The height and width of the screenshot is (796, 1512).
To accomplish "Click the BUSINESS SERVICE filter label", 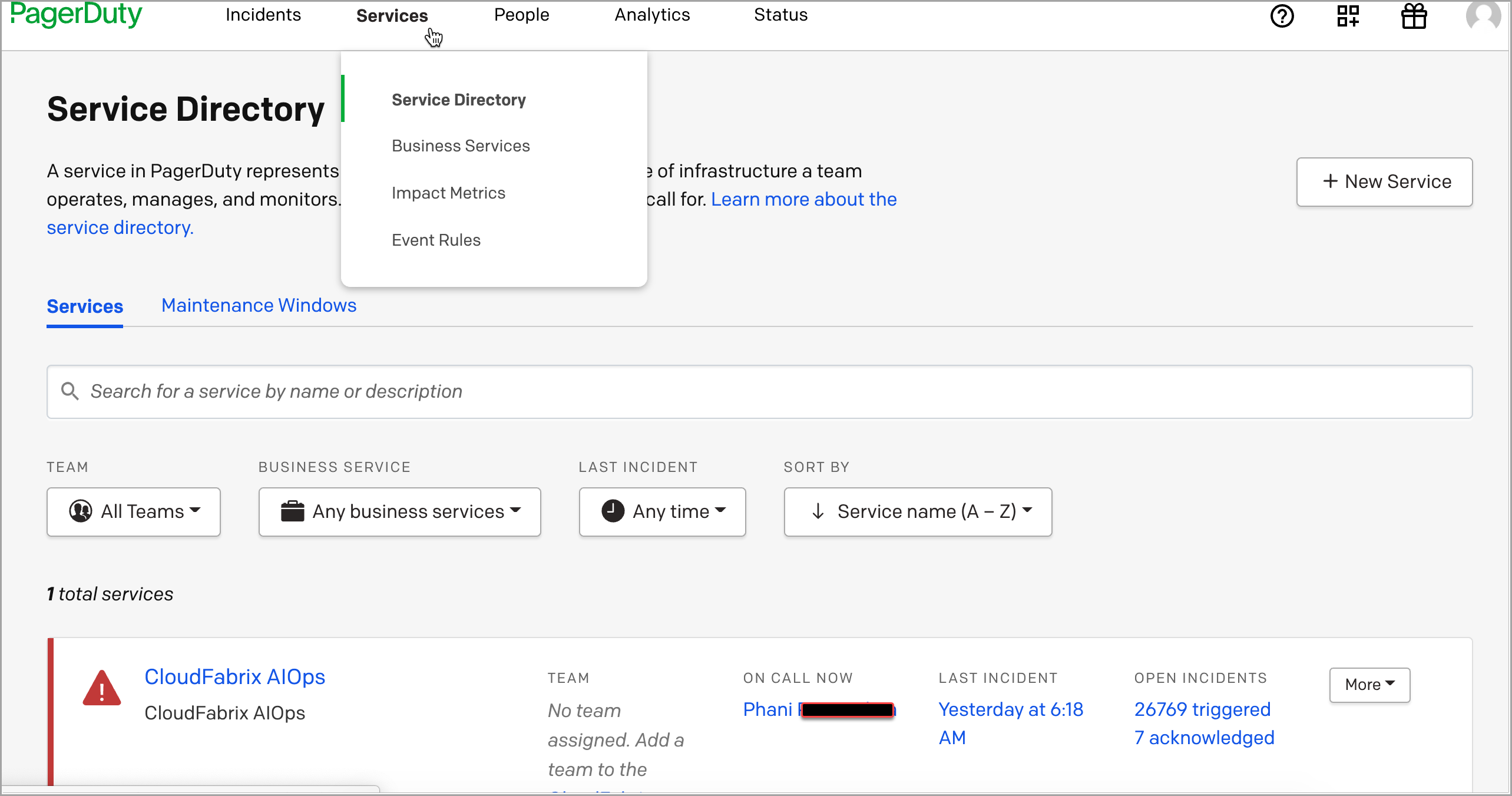I will click(334, 467).
